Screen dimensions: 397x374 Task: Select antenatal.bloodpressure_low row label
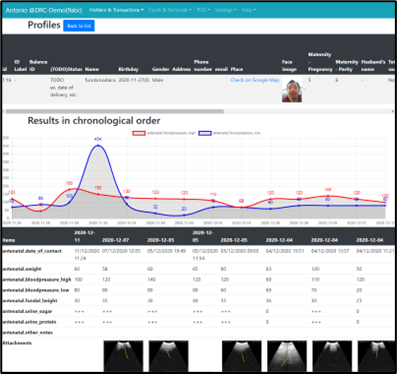[36, 290]
